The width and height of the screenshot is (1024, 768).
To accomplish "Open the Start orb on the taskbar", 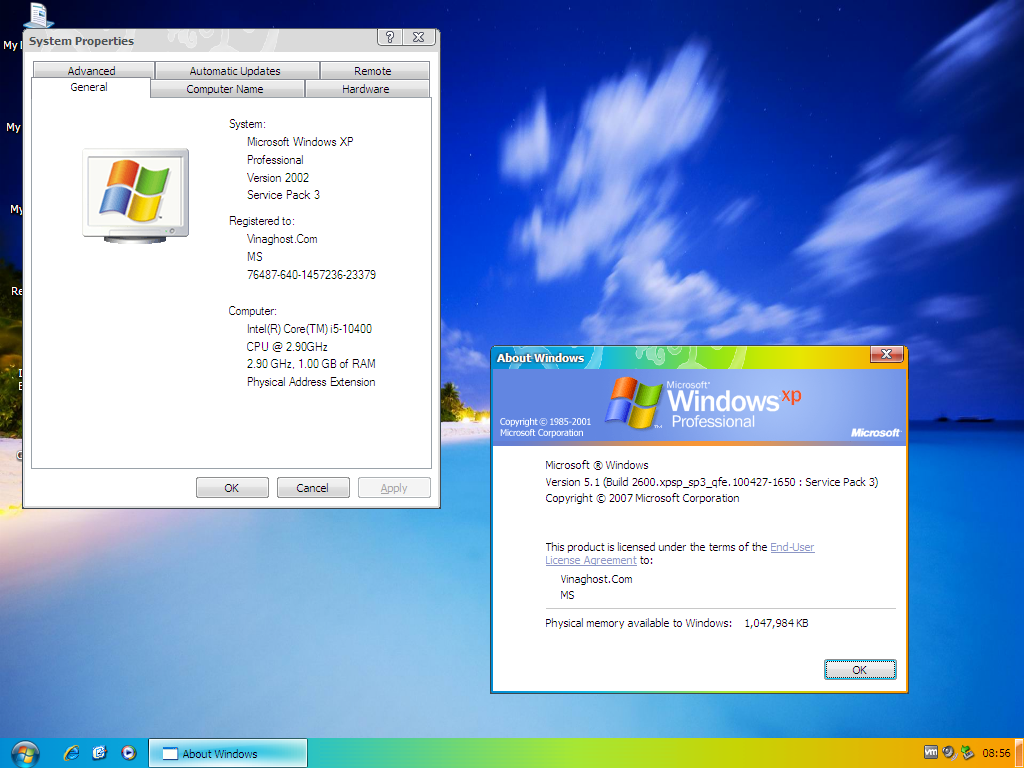I will tap(25, 754).
